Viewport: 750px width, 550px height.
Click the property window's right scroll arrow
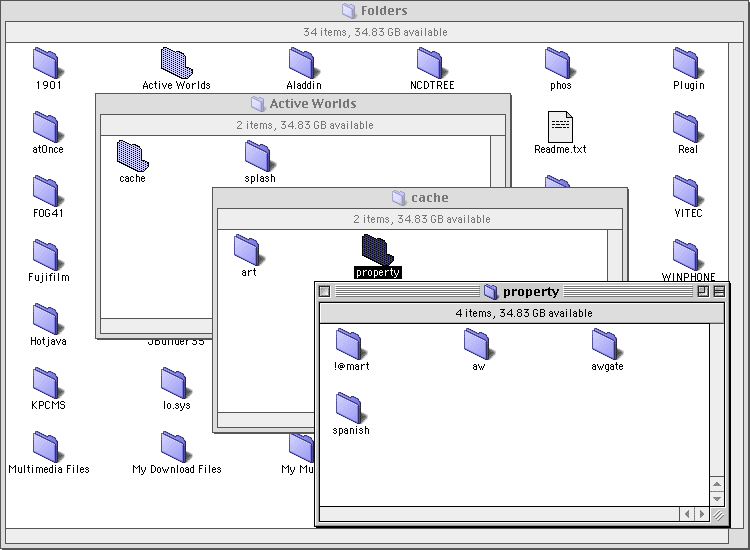(700, 514)
